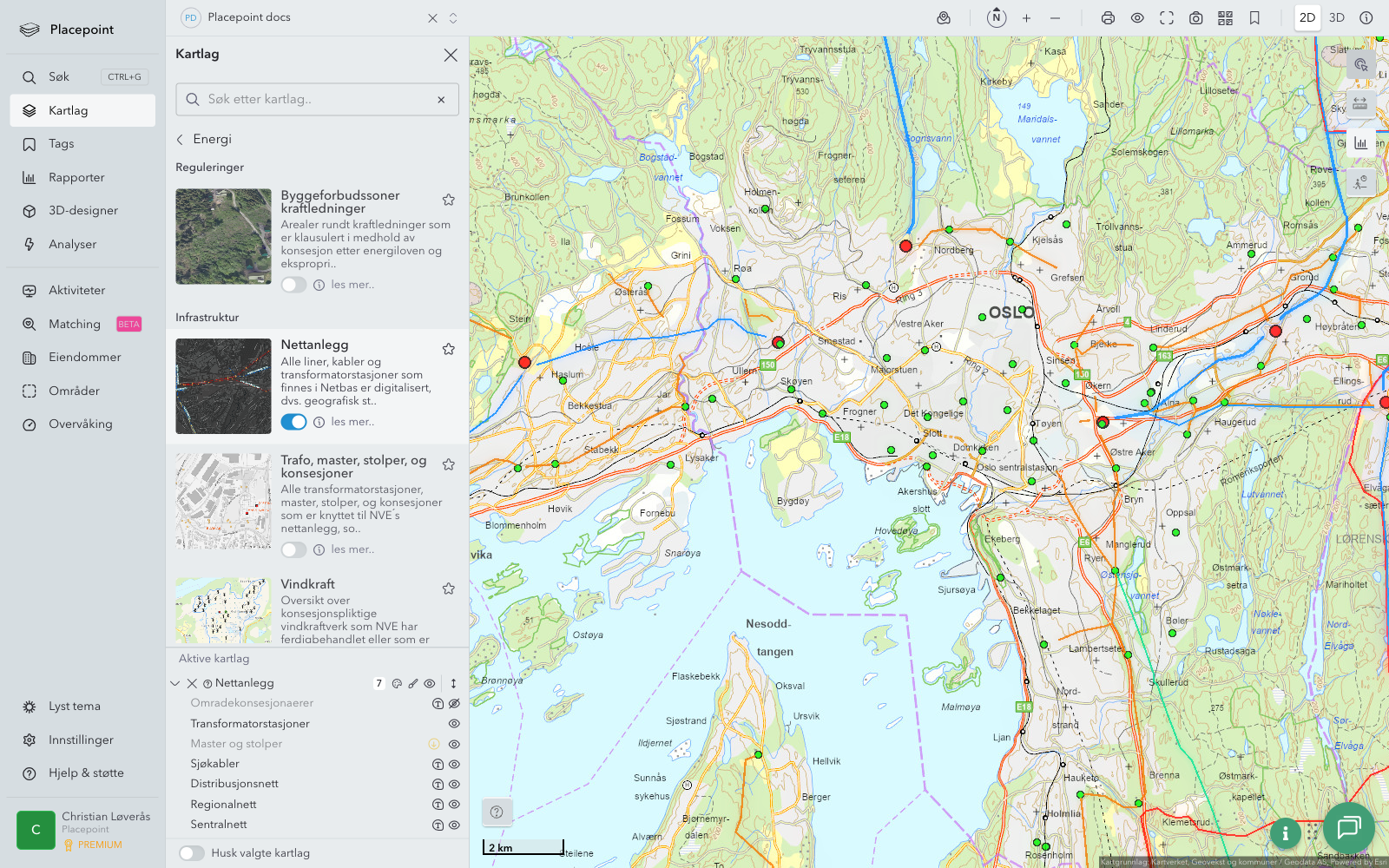Zoom in with the plus icon

(x=1026, y=18)
